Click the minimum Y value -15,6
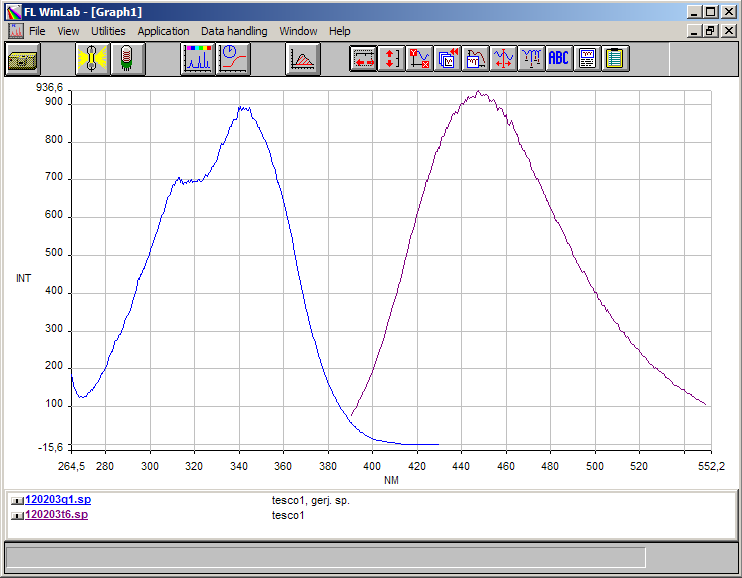Viewport: 742px width, 578px height. 50,448
